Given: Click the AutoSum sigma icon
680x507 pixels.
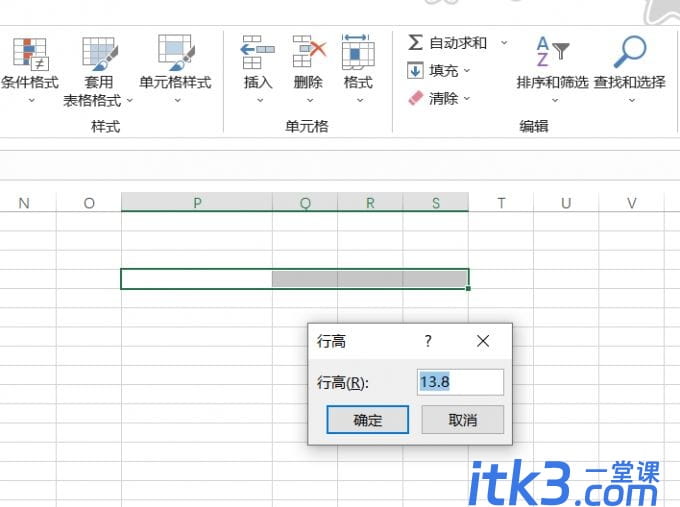Looking at the screenshot, I should (x=415, y=43).
